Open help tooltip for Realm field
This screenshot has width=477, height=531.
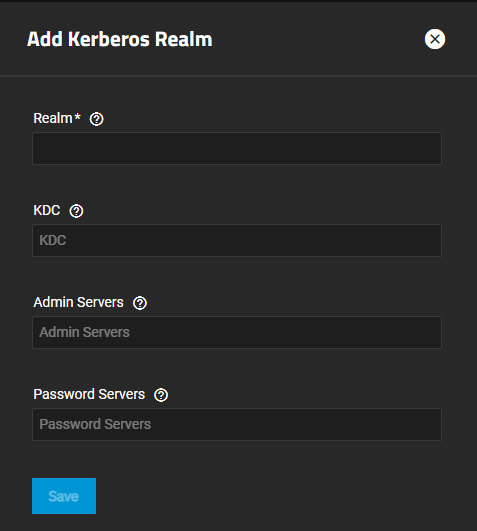(96, 119)
